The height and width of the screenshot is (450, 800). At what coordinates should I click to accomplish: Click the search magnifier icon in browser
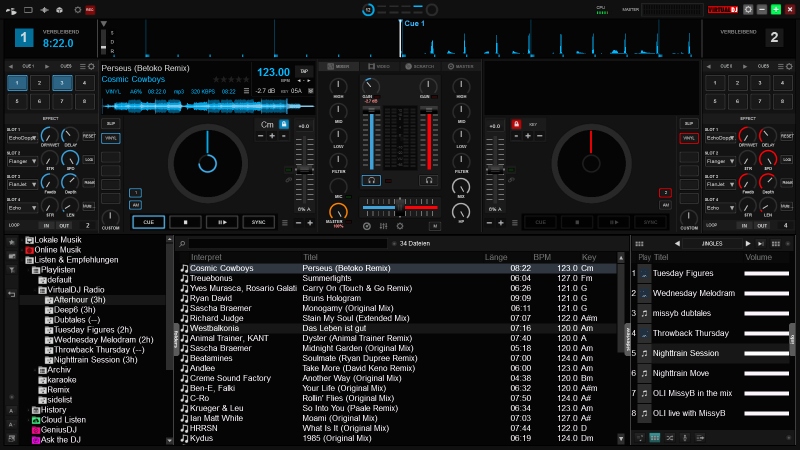click(182, 244)
